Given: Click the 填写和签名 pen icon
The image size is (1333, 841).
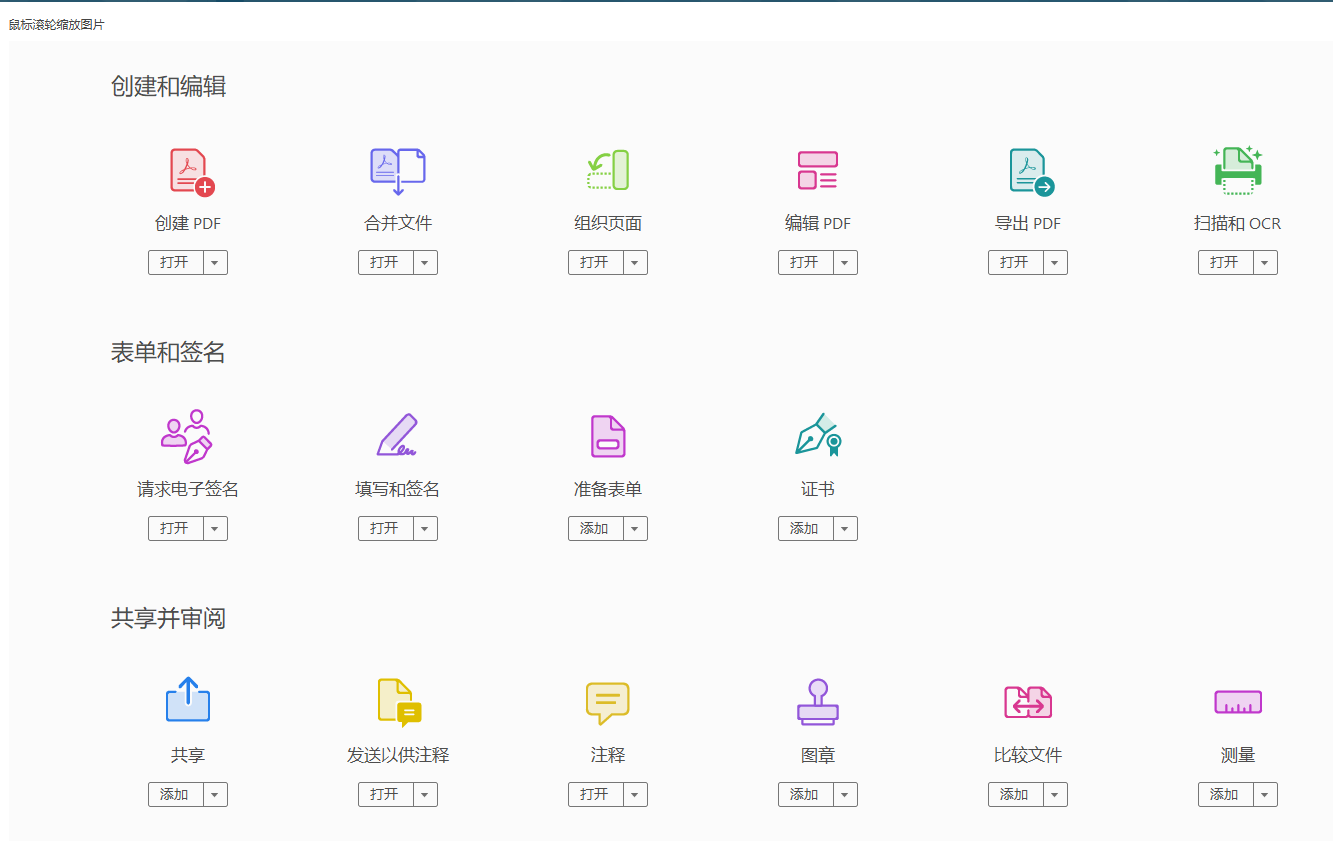Looking at the screenshot, I should tap(398, 437).
